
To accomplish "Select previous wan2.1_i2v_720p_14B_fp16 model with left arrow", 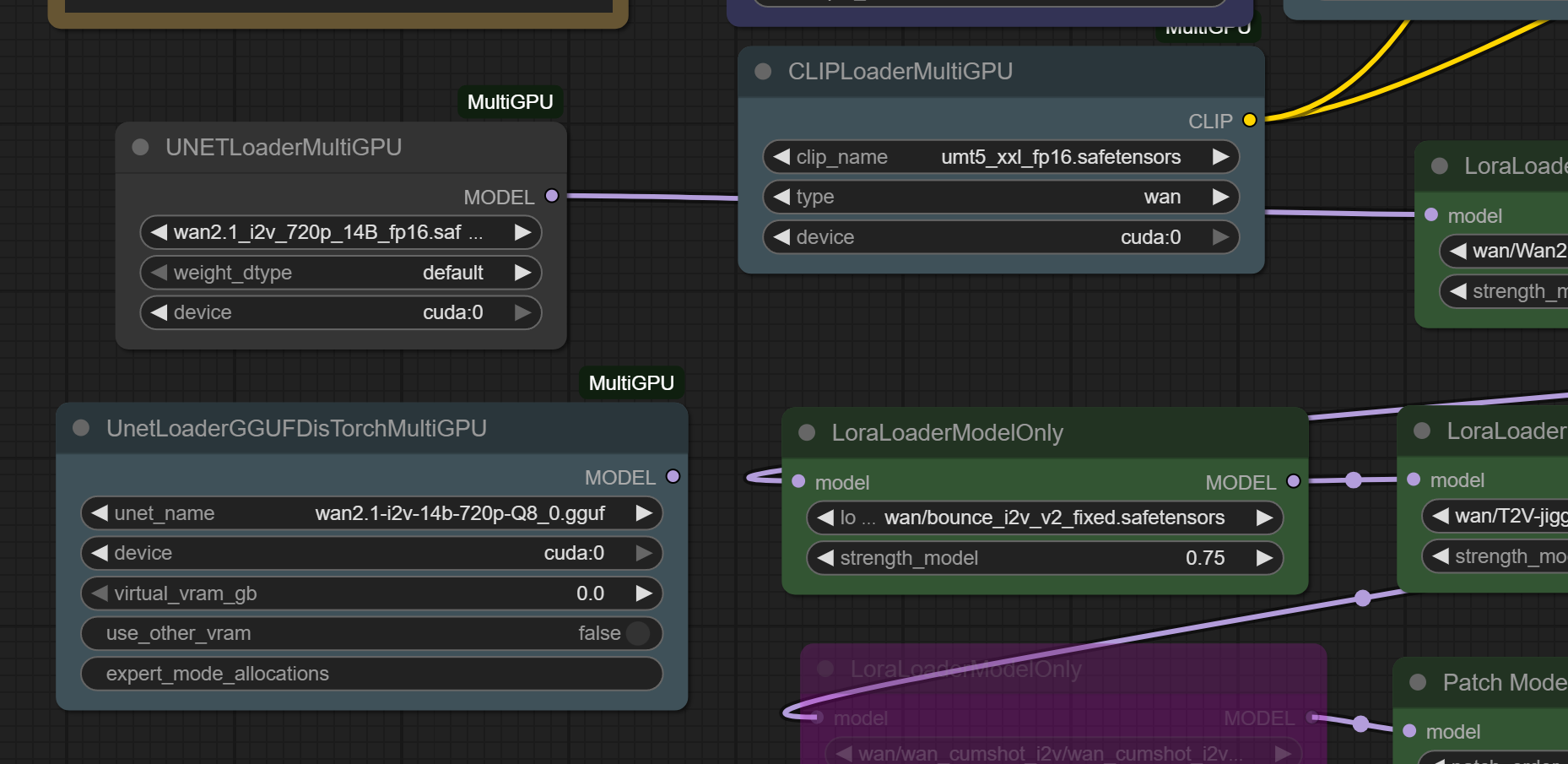I will point(159,232).
